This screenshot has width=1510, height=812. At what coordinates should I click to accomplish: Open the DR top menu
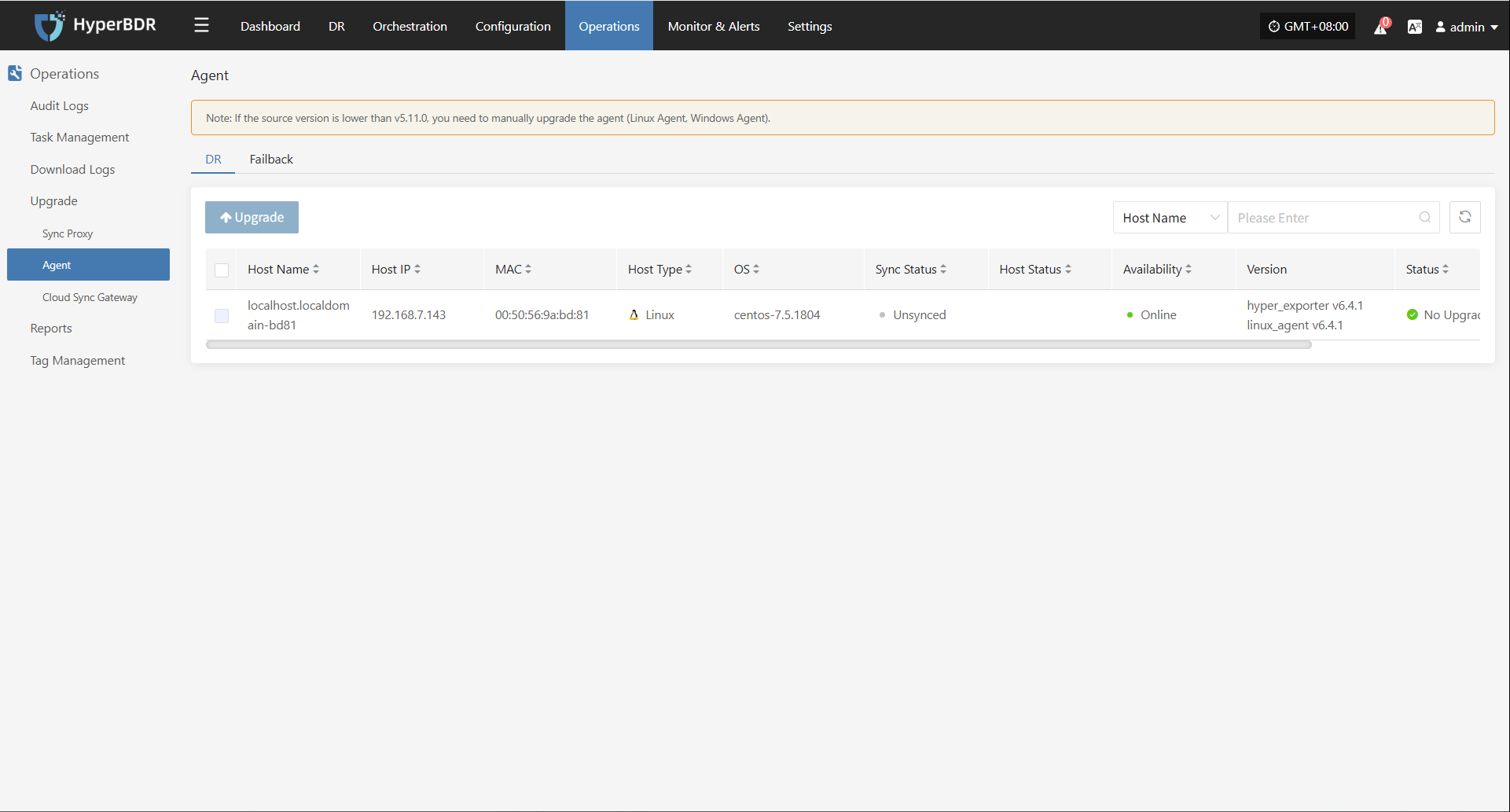tap(336, 26)
